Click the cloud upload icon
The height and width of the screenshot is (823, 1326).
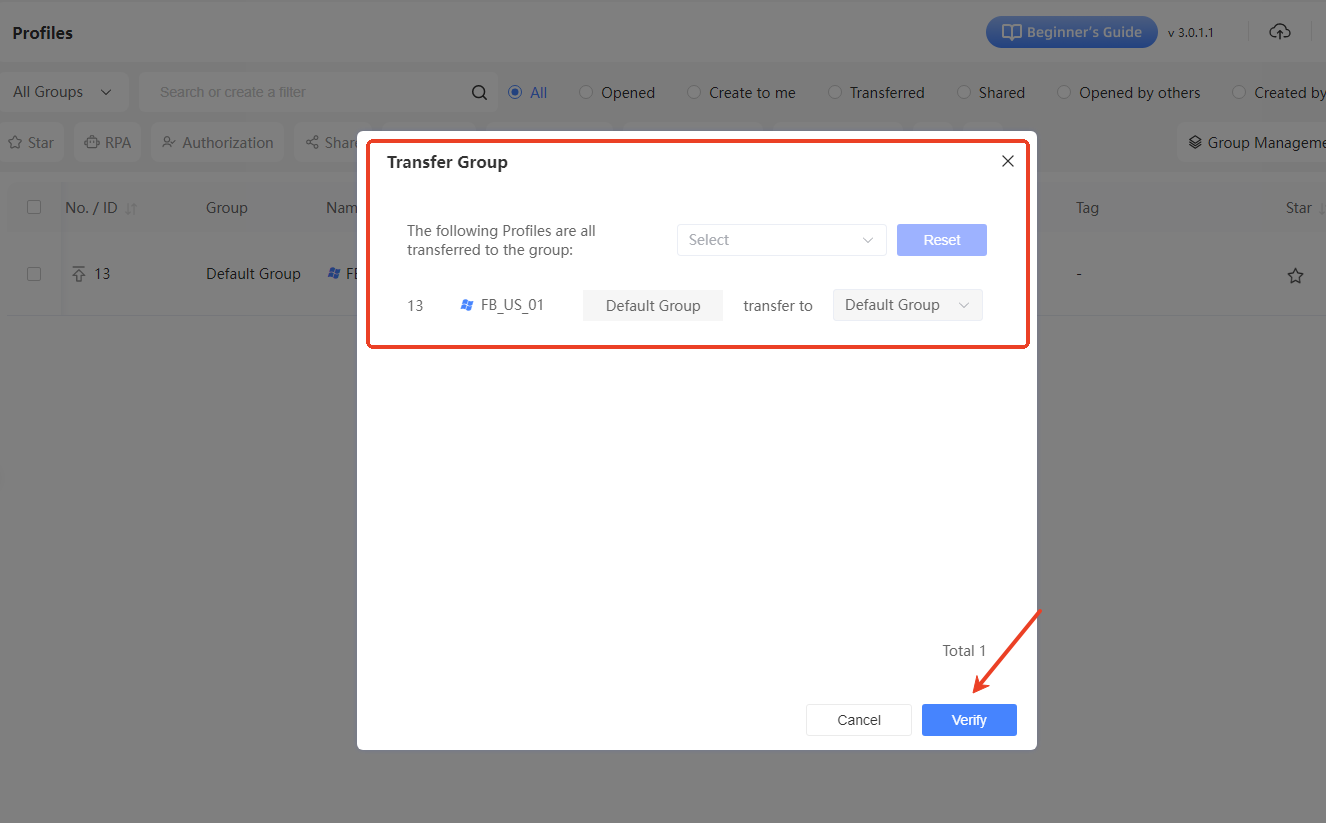(1279, 32)
